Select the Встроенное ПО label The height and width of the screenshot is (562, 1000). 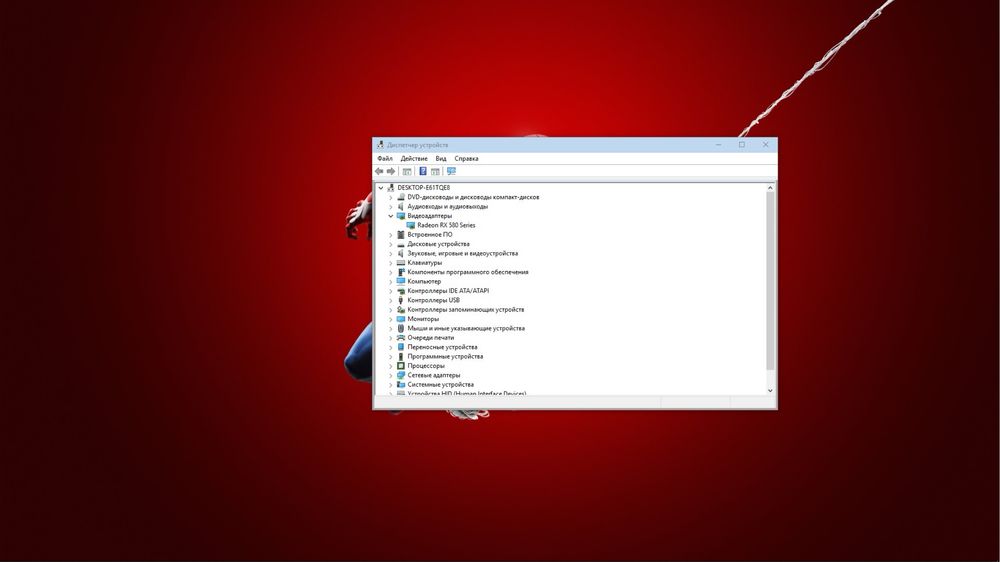tap(430, 235)
